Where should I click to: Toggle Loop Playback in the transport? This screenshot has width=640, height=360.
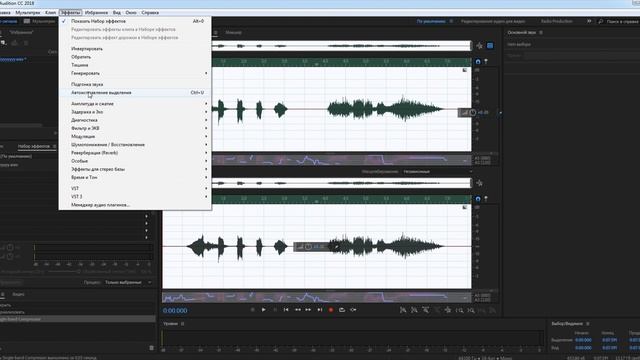coord(342,310)
